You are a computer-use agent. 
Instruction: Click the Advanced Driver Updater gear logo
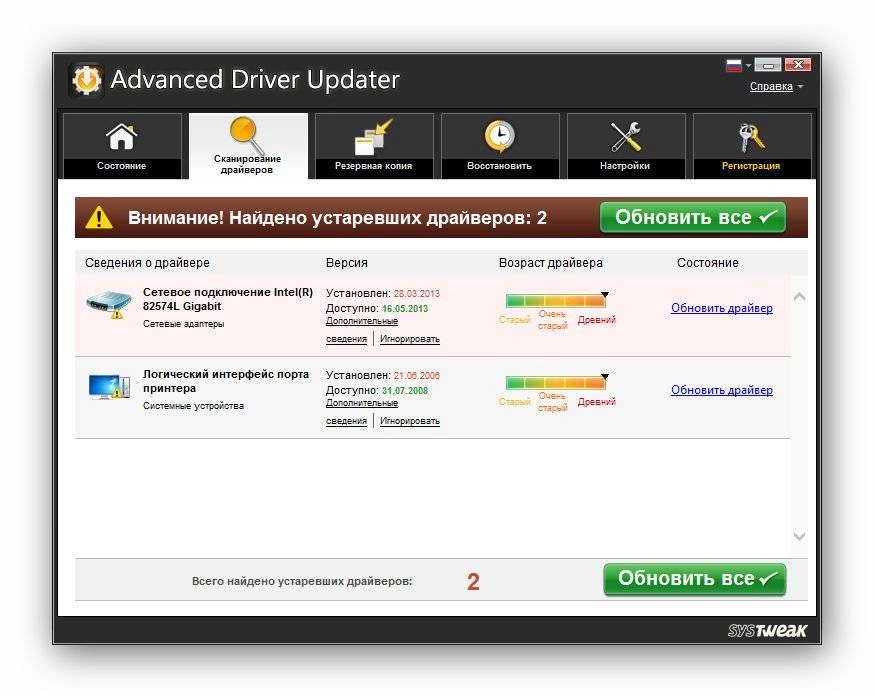[86, 80]
